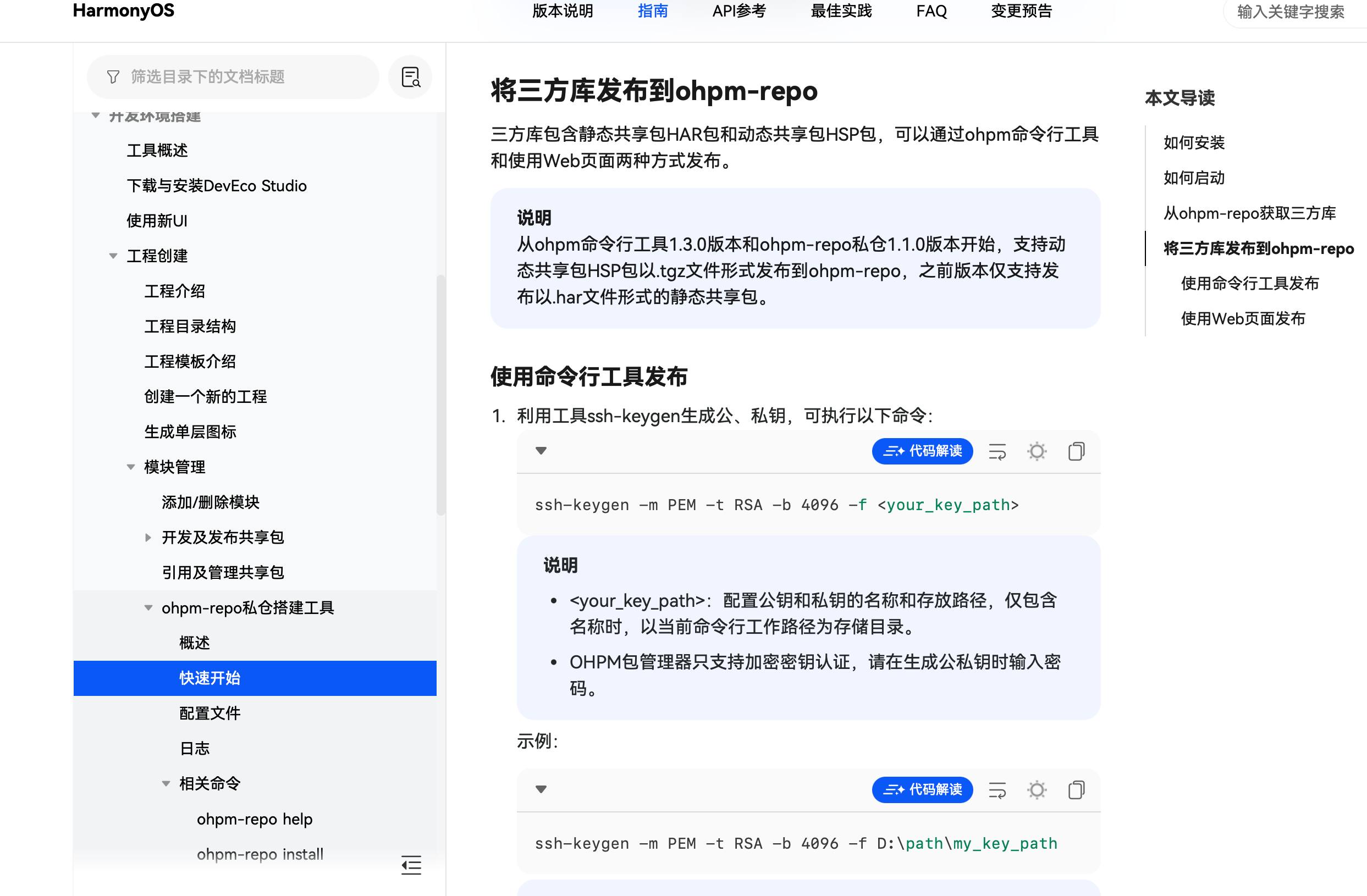The width and height of the screenshot is (1367, 896).
Task: Switch theme on second code block
Action: (x=1036, y=790)
